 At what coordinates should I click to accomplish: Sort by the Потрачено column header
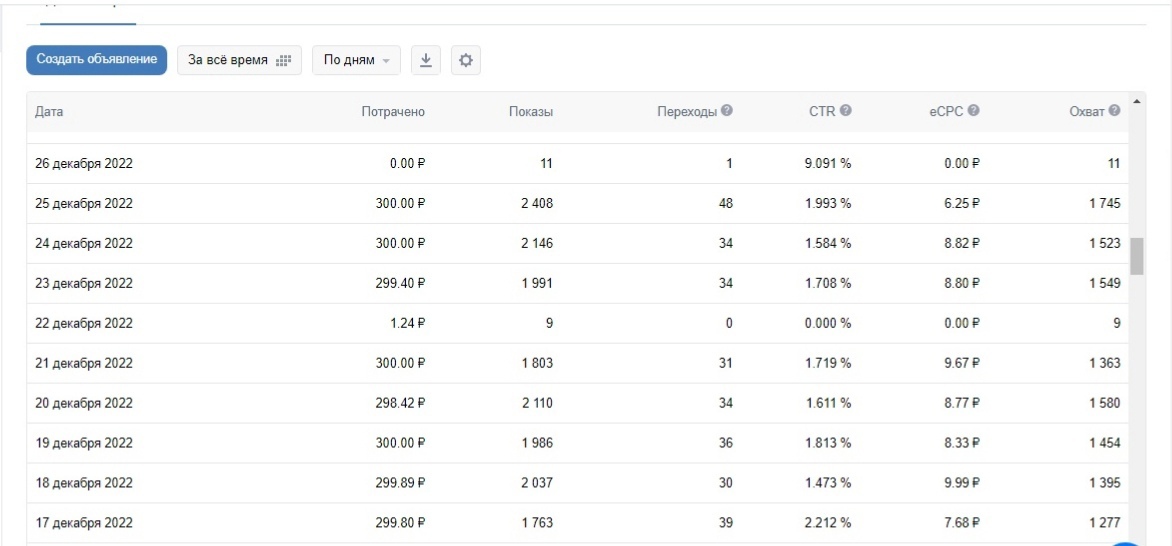pyautogui.click(x=392, y=112)
